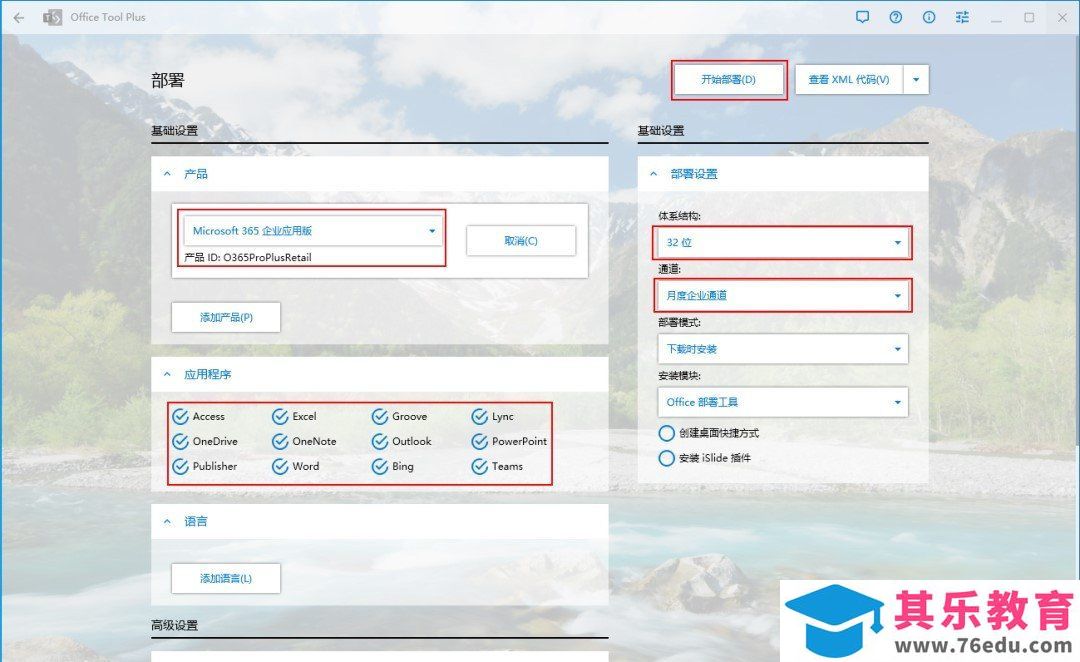Screen dimensions: 1080x662
Task: Open the help question mark icon
Action: [895, 17]
